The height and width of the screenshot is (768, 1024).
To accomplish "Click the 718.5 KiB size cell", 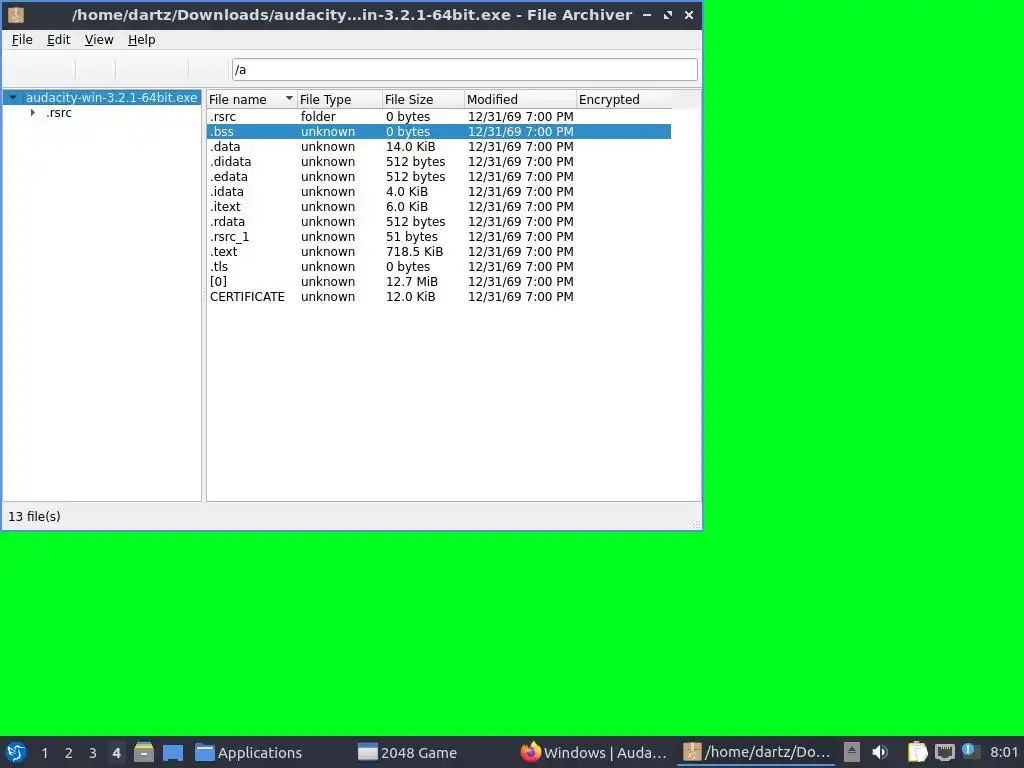I will click(x=414, y=251).
